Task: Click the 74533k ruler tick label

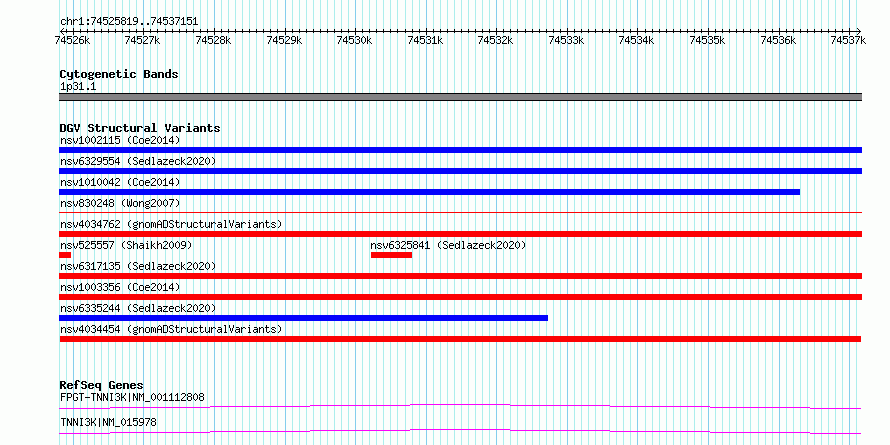Action: click(x=566, y=40)
